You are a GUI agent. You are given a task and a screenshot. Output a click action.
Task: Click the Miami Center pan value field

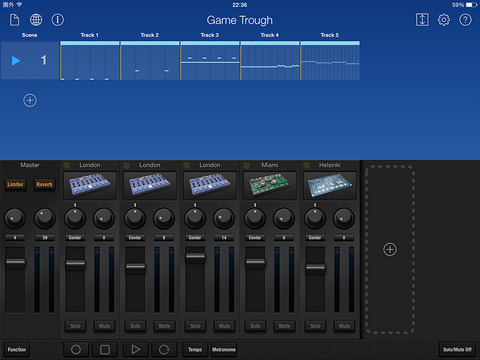(255, 238)
